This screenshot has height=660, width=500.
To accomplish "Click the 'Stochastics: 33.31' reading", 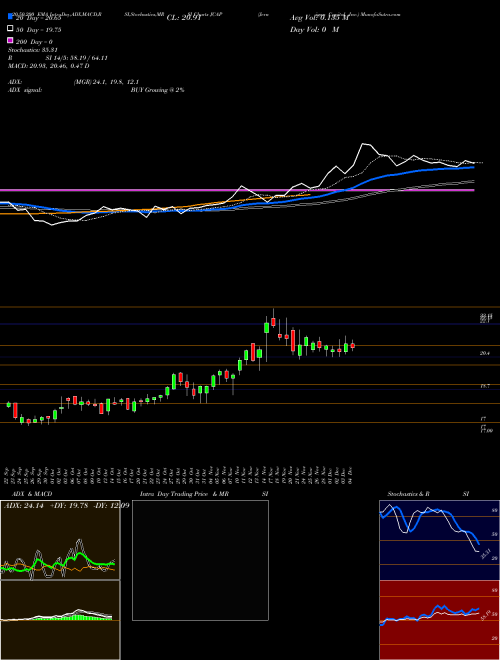I will [32, 50].
